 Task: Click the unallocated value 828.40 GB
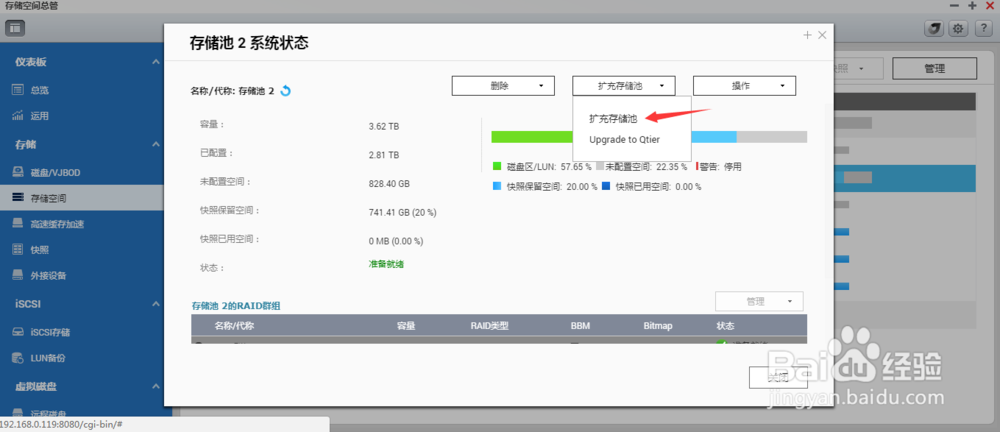[x=389, y=184]
